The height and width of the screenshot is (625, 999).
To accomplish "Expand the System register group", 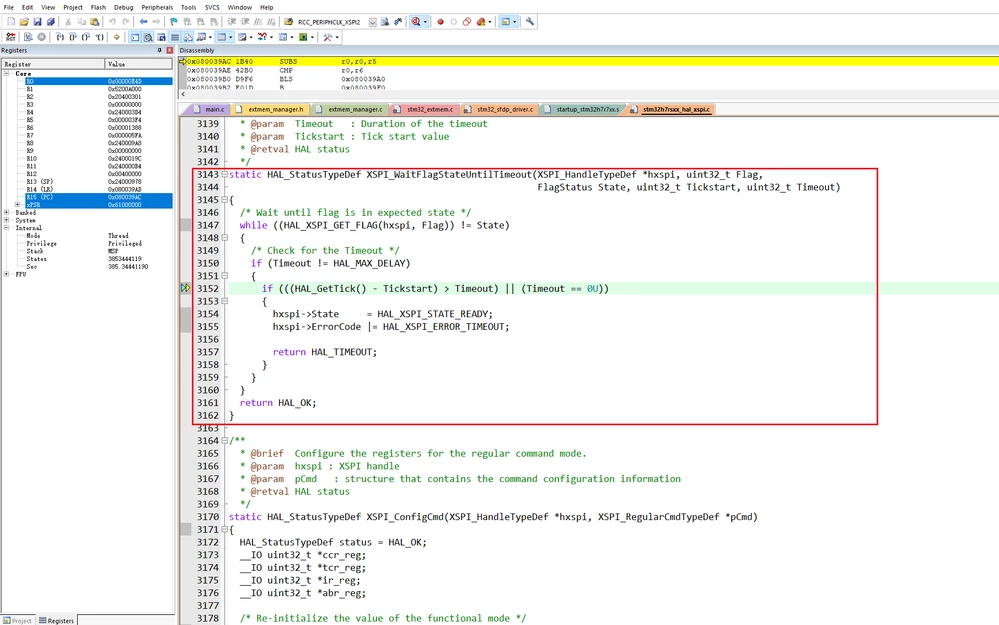I will (x=6, y=220).
